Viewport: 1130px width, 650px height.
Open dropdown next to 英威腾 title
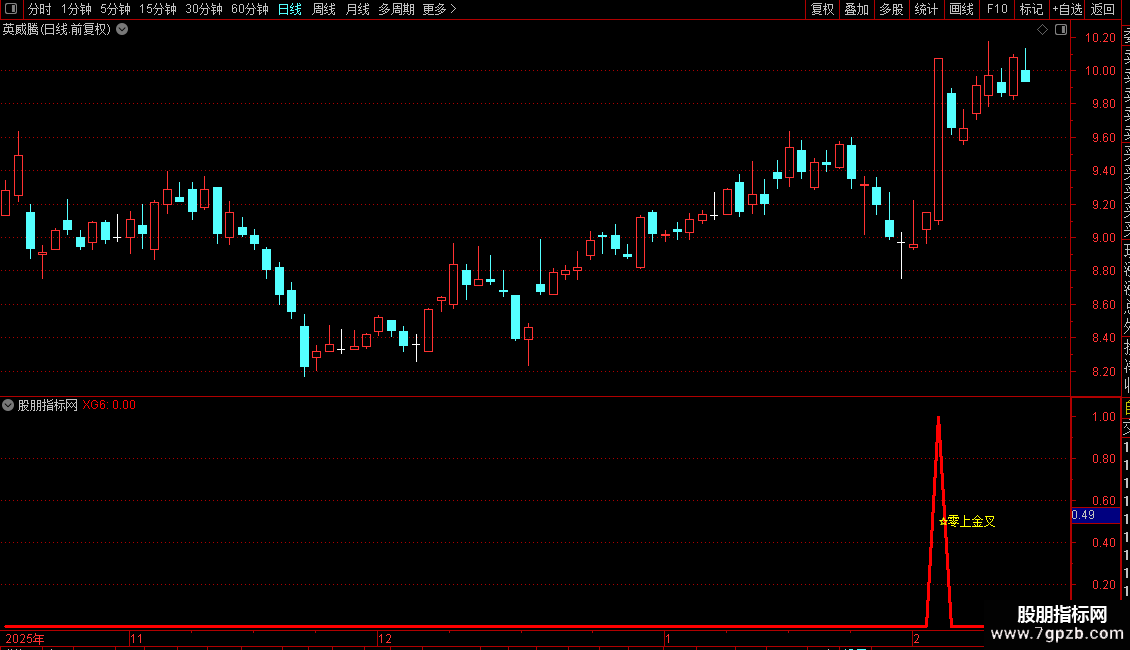(x=123, y=30)
